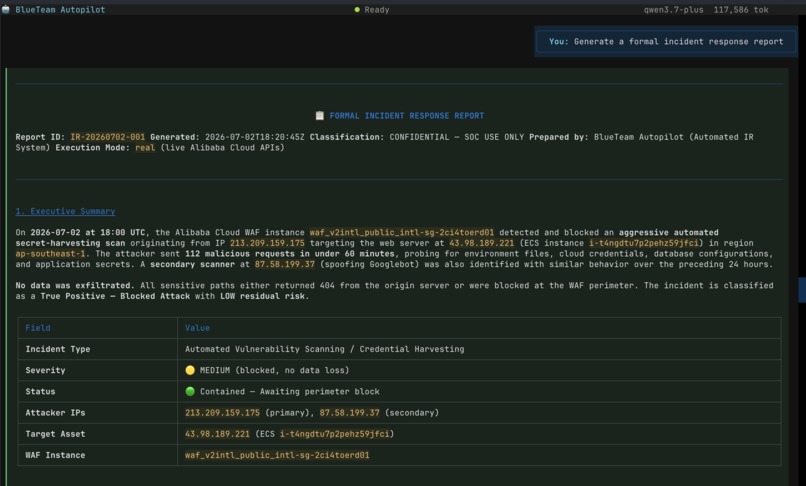Click the 'Value' table header
This screenshot has width=806, height=486.
197,328
